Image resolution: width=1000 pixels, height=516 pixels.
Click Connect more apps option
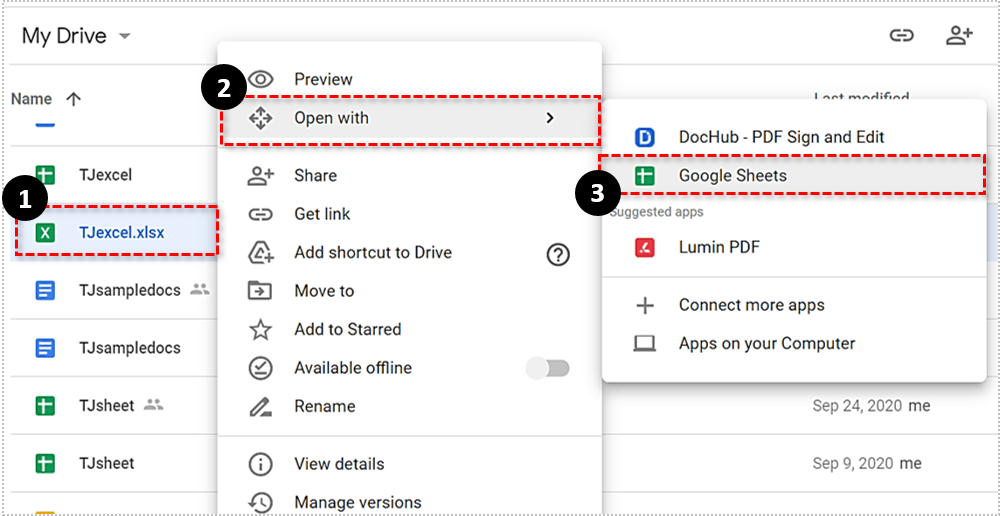click(x=751, y=305)
